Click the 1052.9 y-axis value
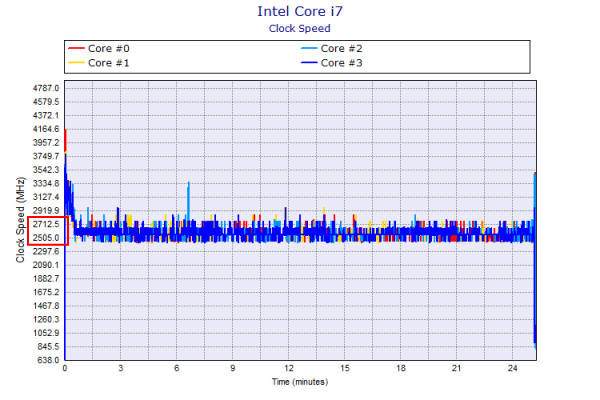This screenshot has width=600, height=400. (x=46, y=333)
